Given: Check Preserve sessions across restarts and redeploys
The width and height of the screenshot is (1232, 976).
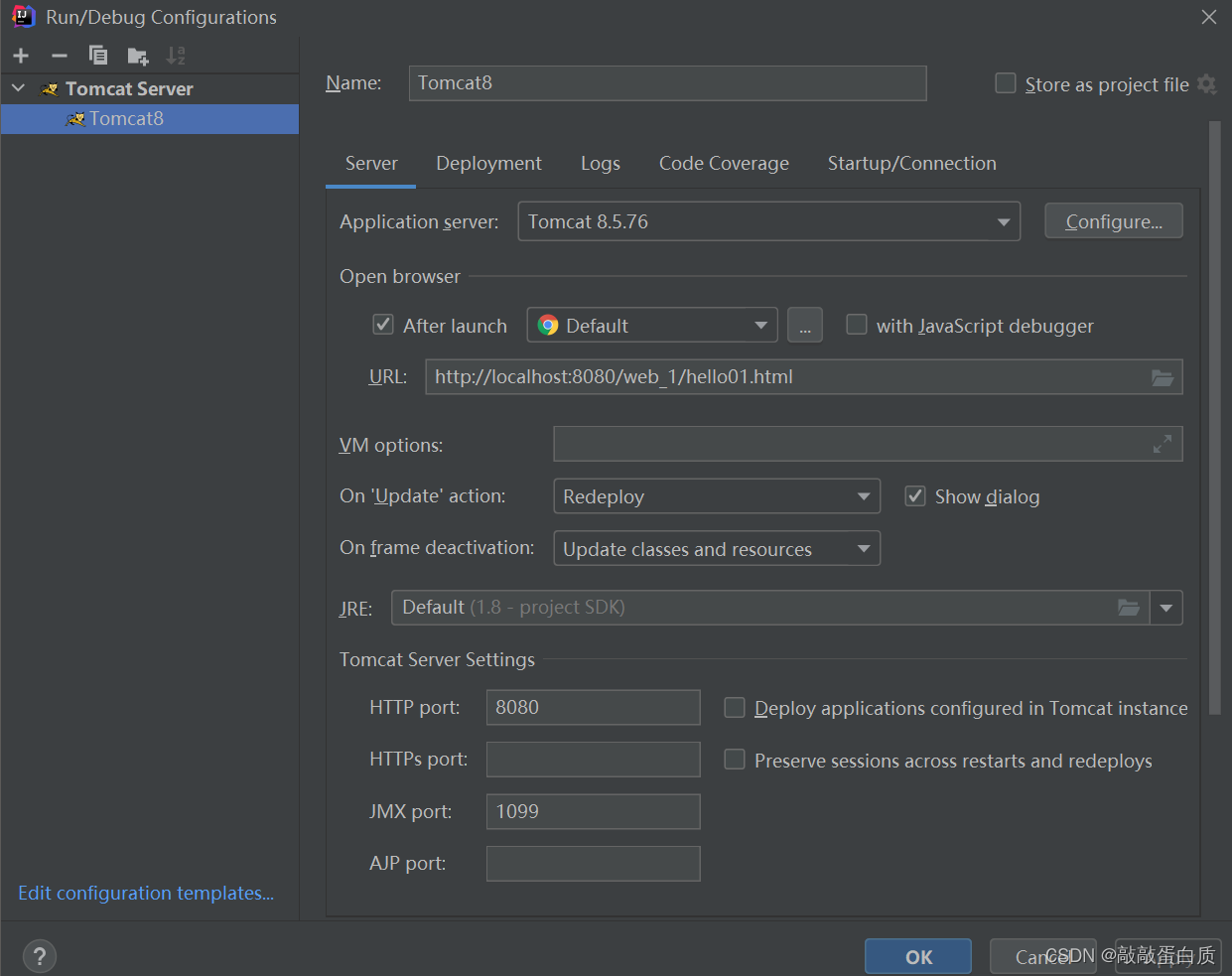Looking at the screenshot, I should 735,760.
